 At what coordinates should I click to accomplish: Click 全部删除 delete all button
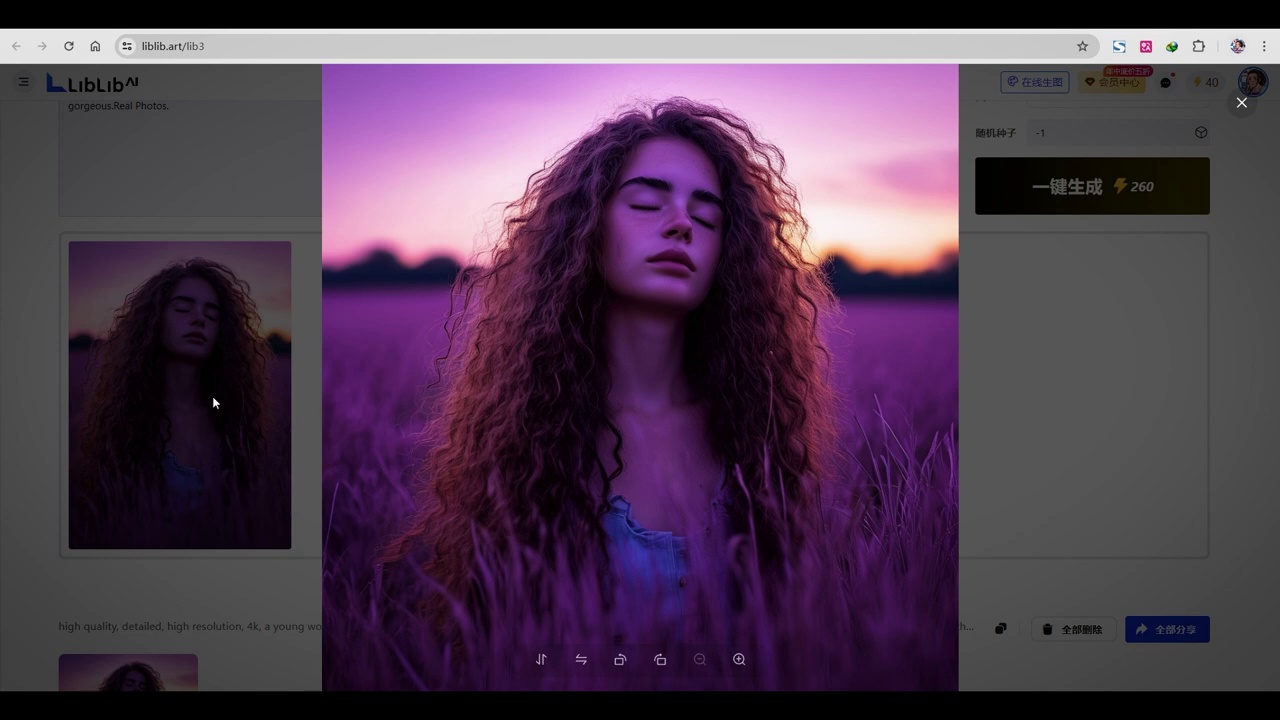coord(1073,629)
